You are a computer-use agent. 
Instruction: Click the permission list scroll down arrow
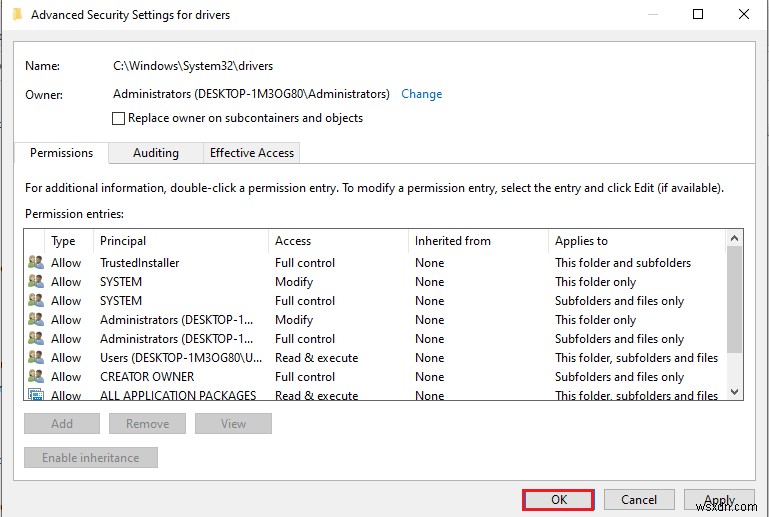pos(734,391)
